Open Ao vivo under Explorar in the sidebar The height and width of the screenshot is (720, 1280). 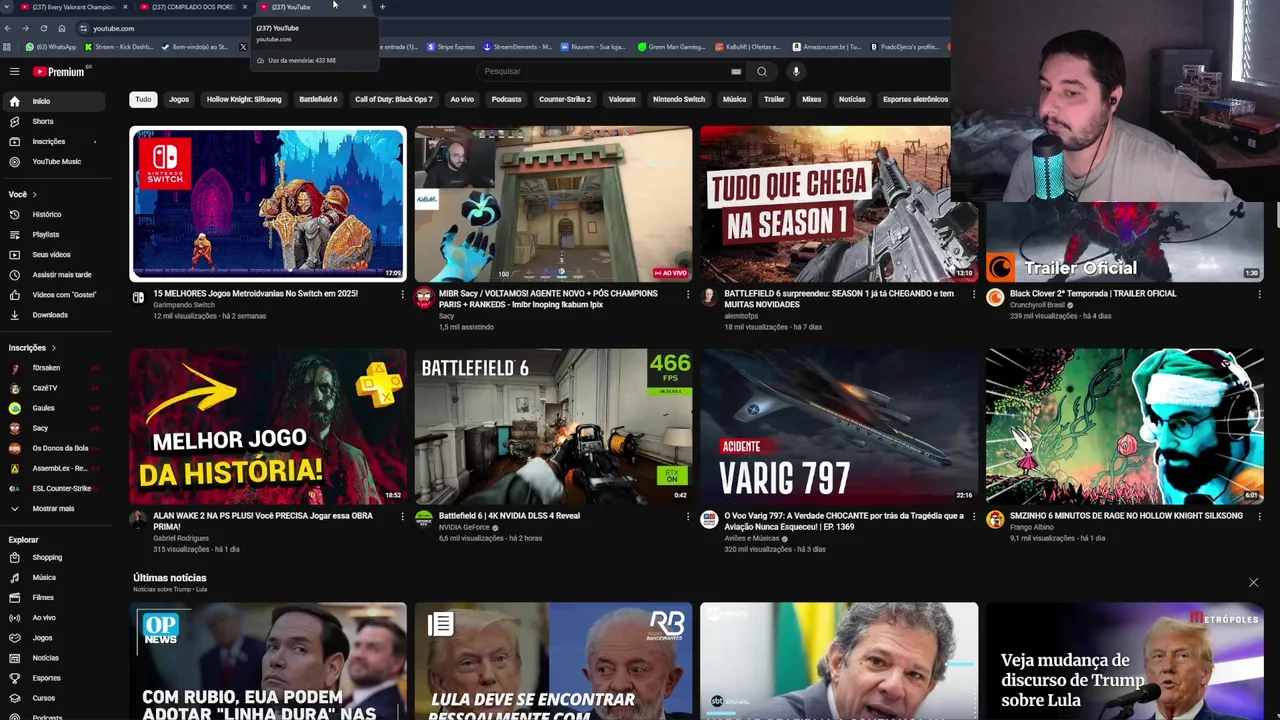(55, 617)
